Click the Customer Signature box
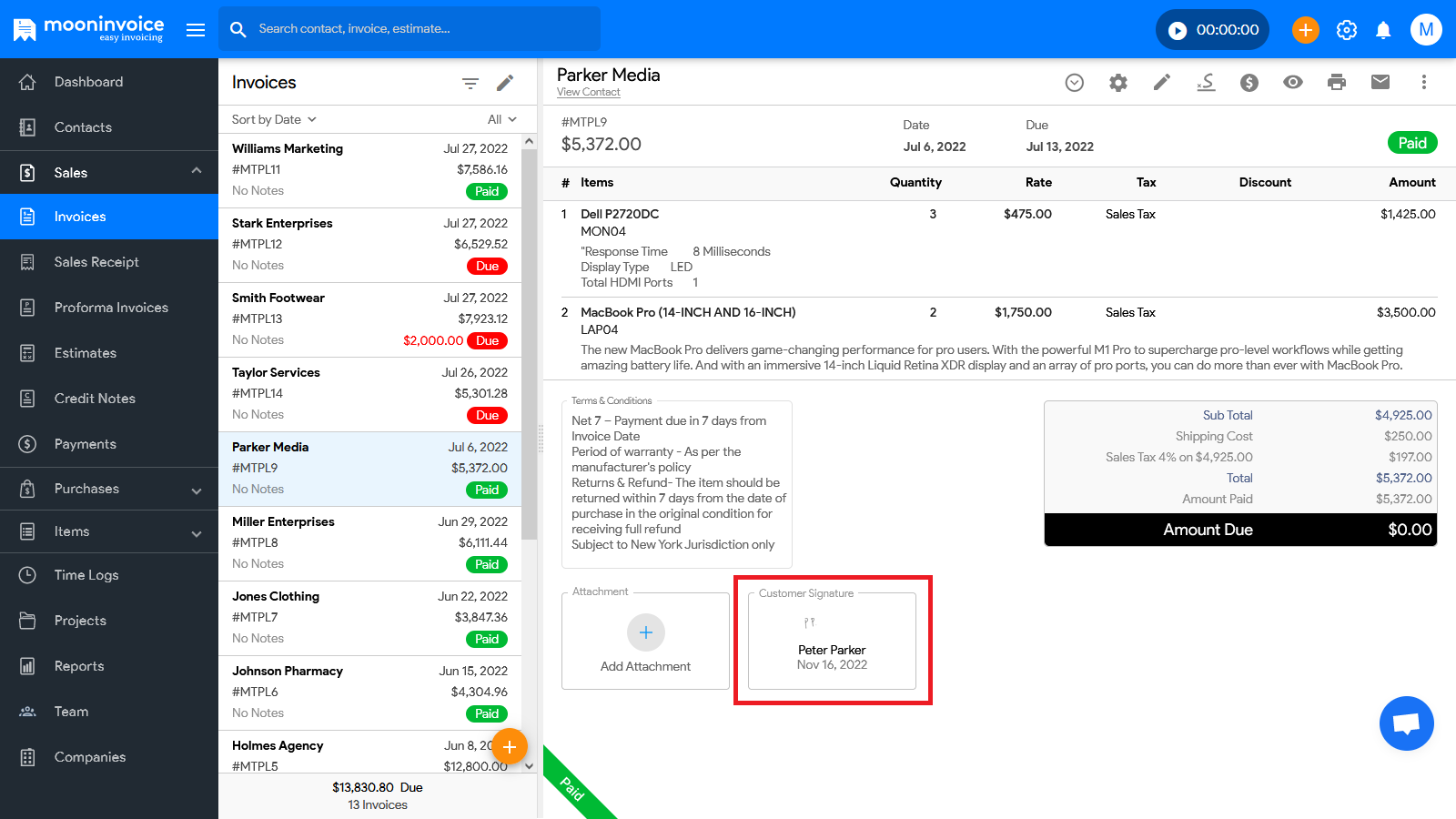Screen dimensions: 1456x819 832,641
